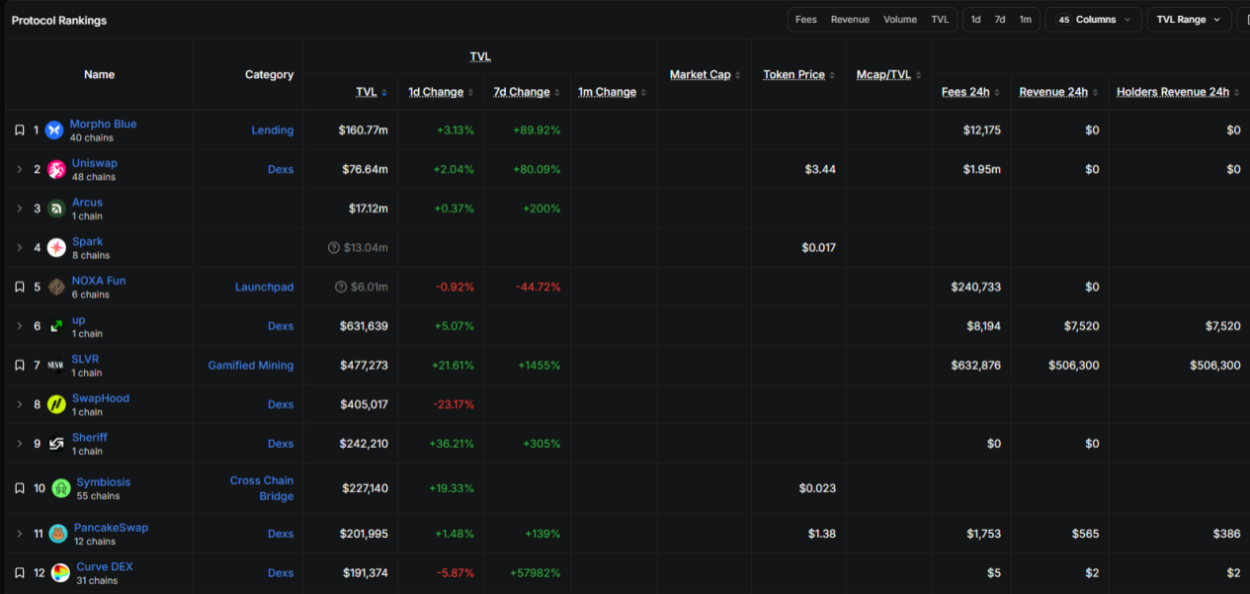Image resolution: width=1250 pixels, height=594 pixels.
Task: Click the pink Uniswap unicorn logo
Action: pos(56,170)
